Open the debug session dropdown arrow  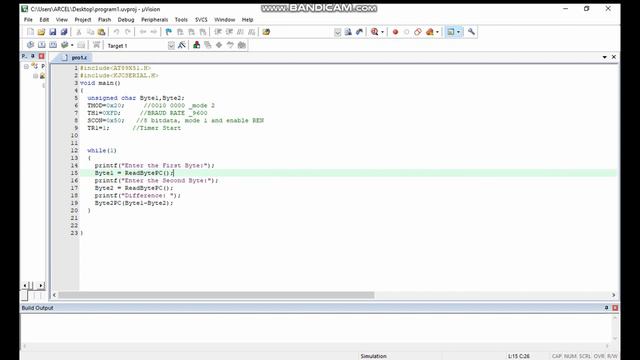tap(382, 32)
